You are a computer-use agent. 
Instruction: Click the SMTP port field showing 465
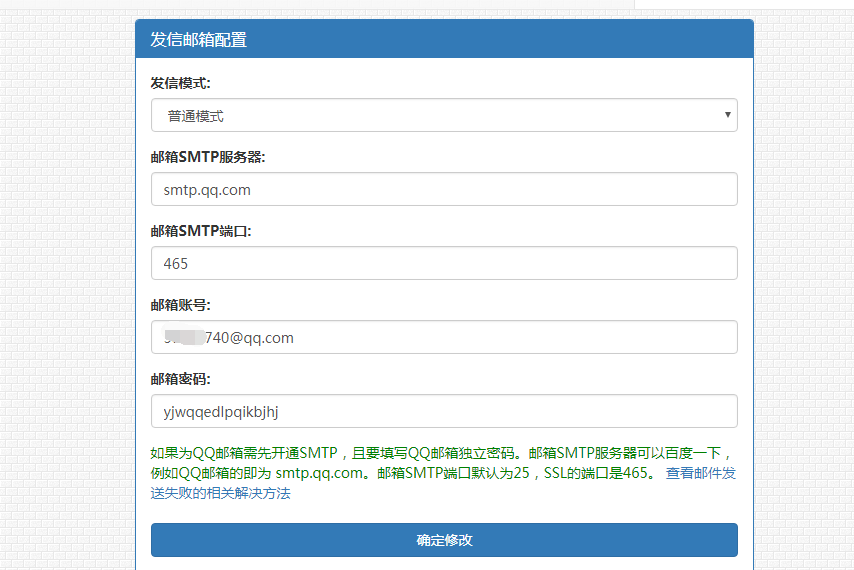point(444,263)
